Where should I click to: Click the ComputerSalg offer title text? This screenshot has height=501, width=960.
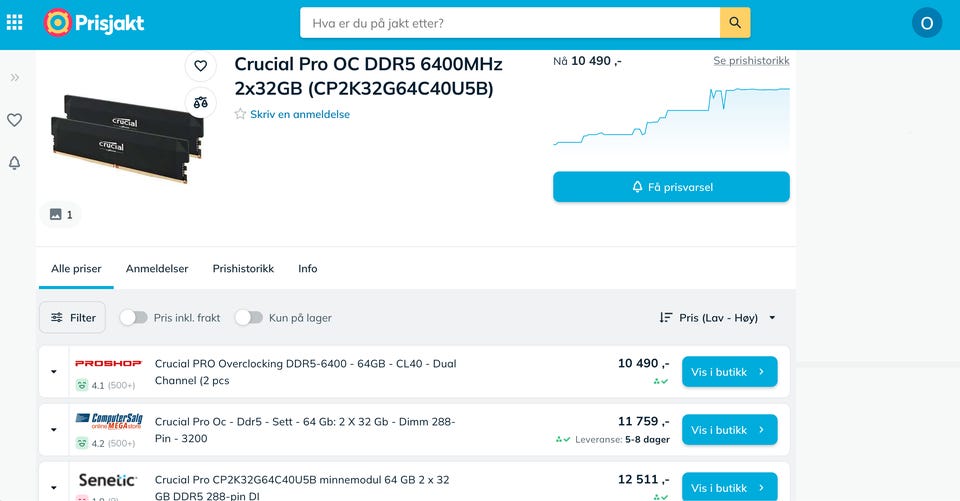tap(305, 430)
